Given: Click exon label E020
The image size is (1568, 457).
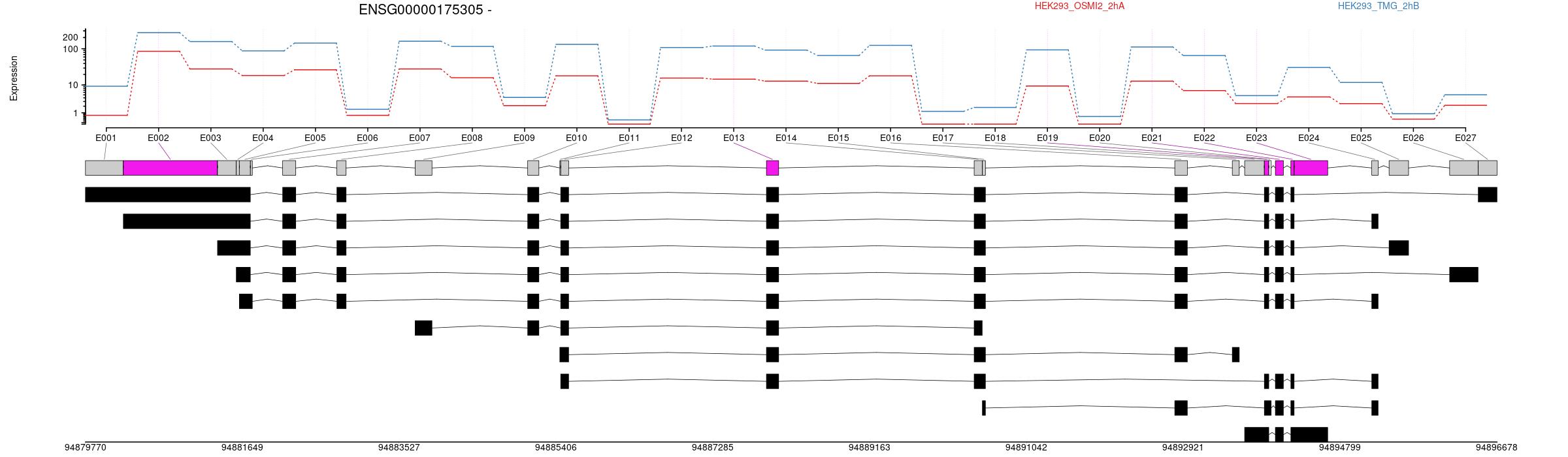Looking at the screenshot, I should (x=1100, y=138).
